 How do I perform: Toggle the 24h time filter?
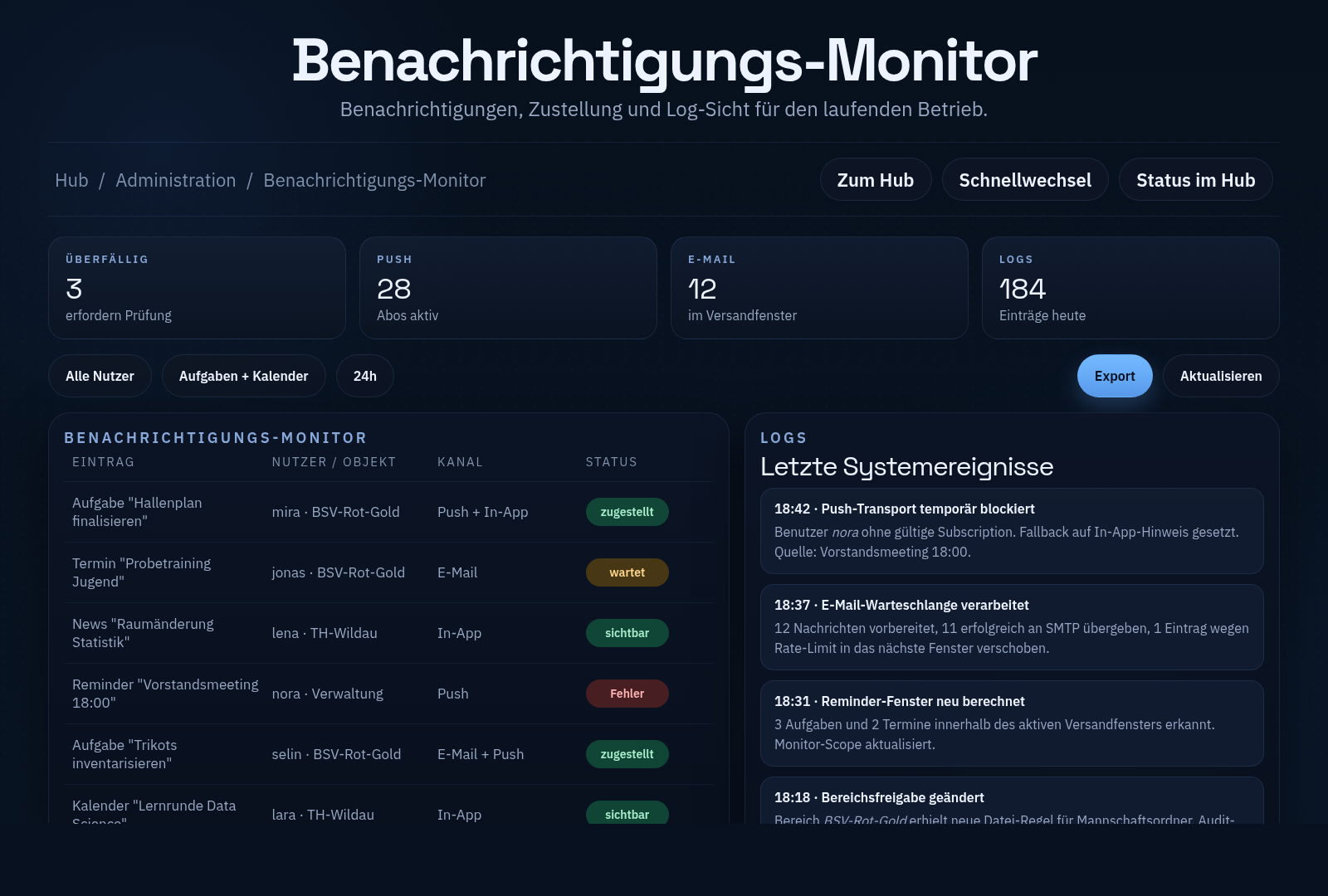(364, 376)
